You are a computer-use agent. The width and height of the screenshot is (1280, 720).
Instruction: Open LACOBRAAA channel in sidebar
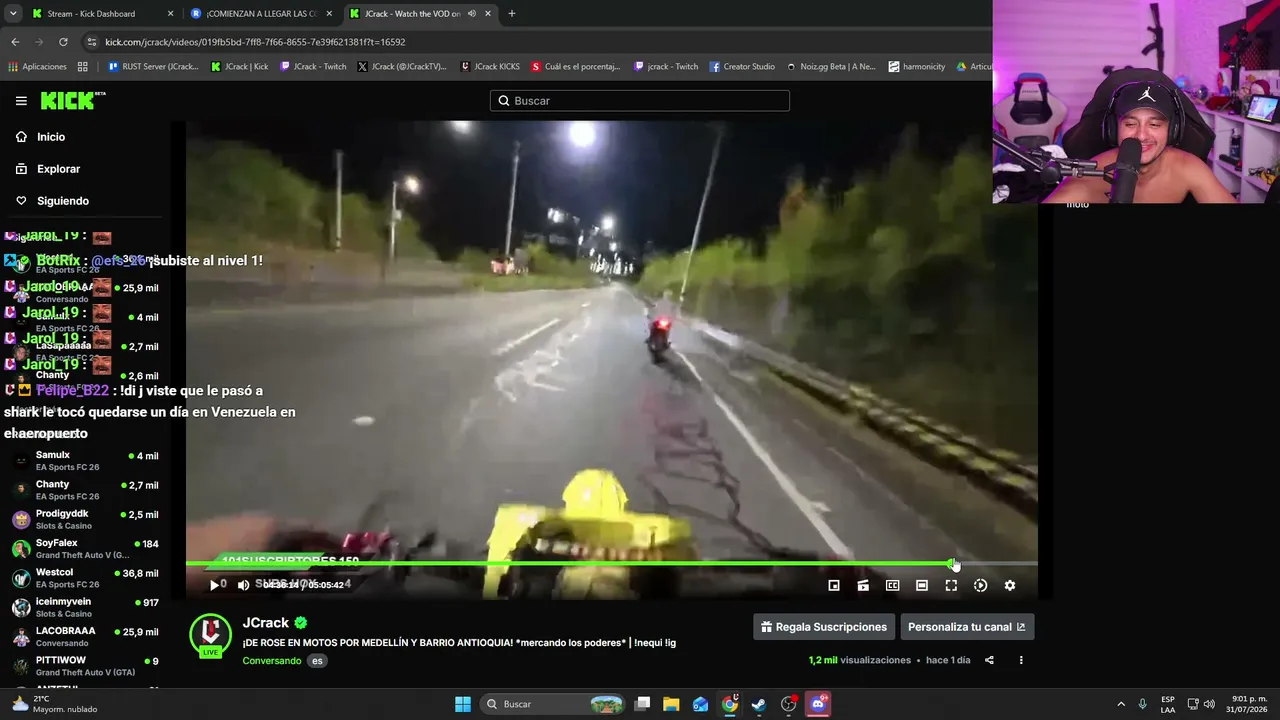[85, 637]
